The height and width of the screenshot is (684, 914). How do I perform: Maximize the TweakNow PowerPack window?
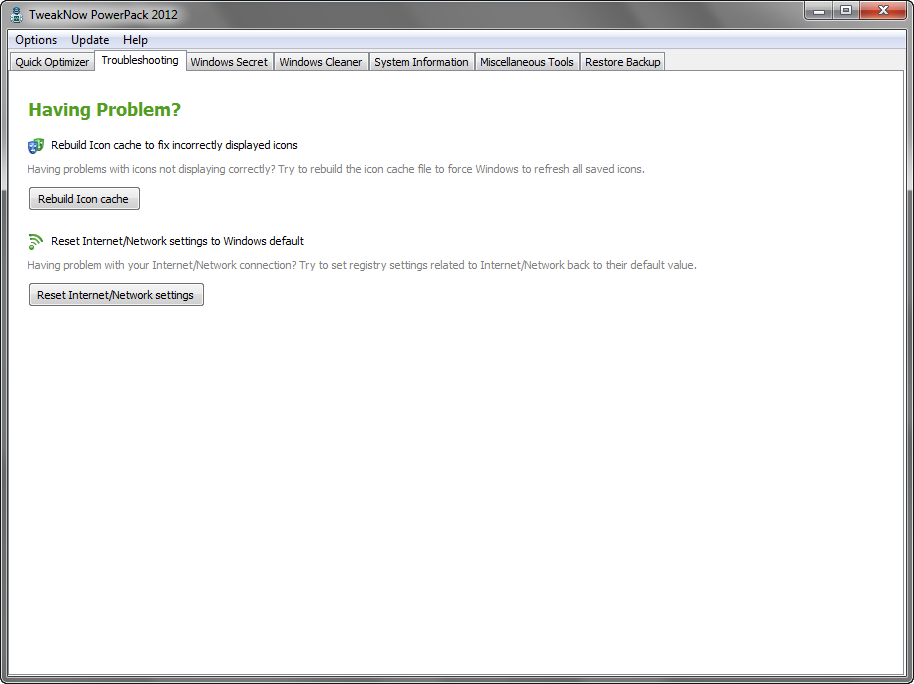point(846,10)
